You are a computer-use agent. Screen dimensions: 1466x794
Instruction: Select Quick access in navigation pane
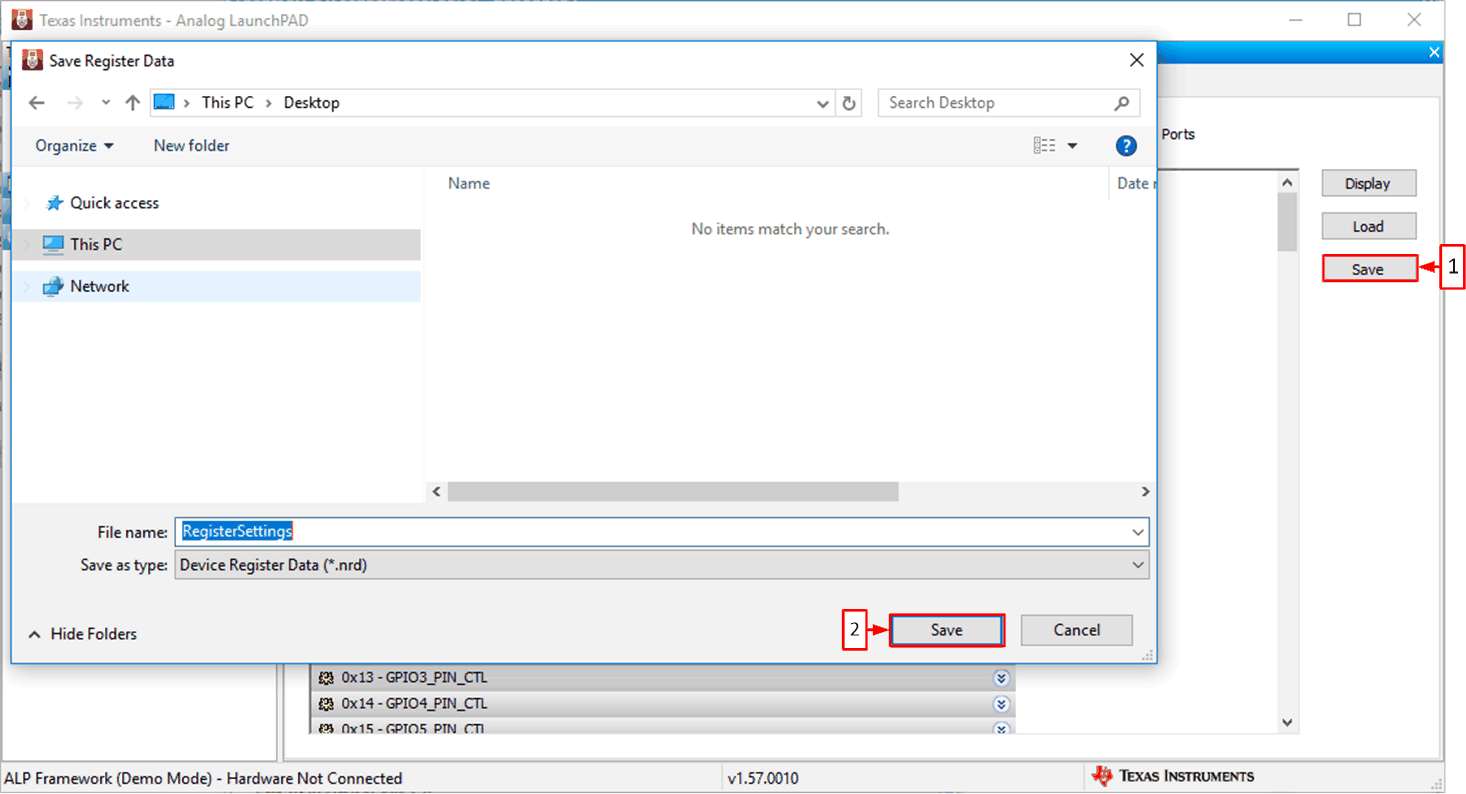(114, 203)
